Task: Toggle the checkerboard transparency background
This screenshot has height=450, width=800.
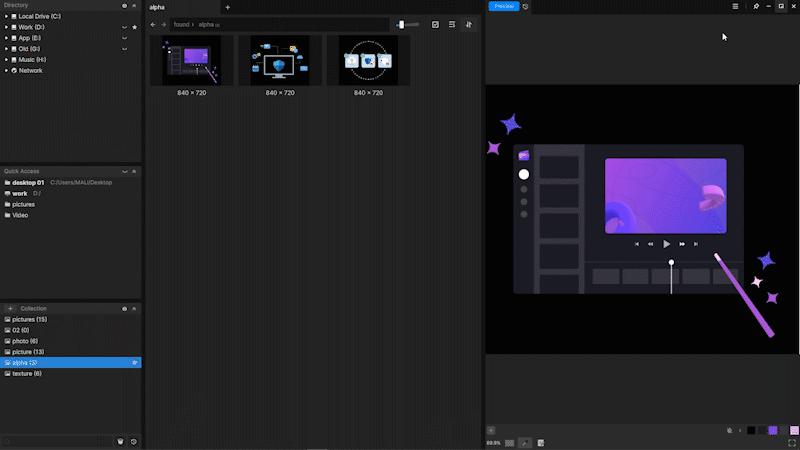Action: (509, 443)
